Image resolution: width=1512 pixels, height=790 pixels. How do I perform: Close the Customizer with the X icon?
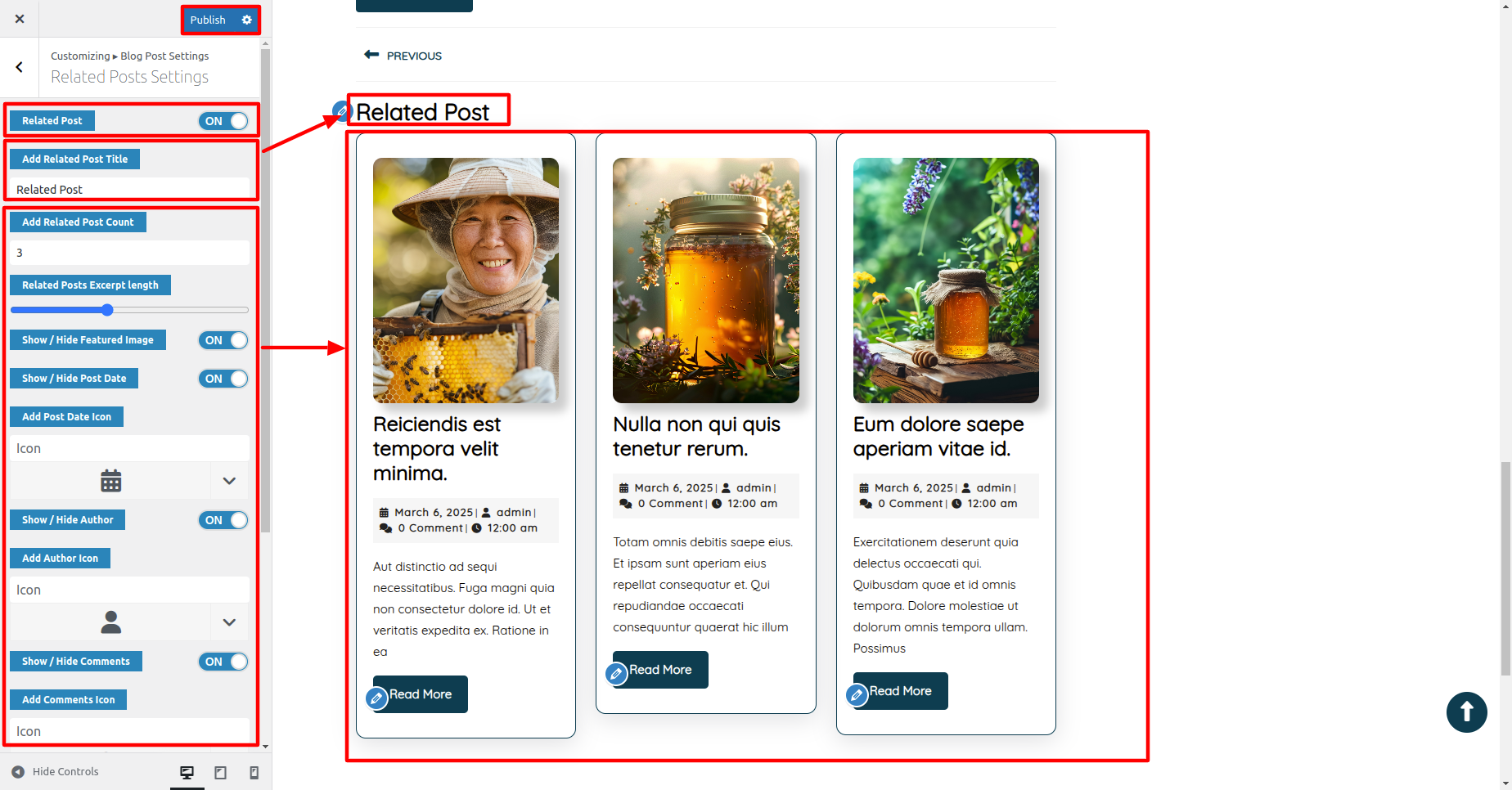coord(20,19)
